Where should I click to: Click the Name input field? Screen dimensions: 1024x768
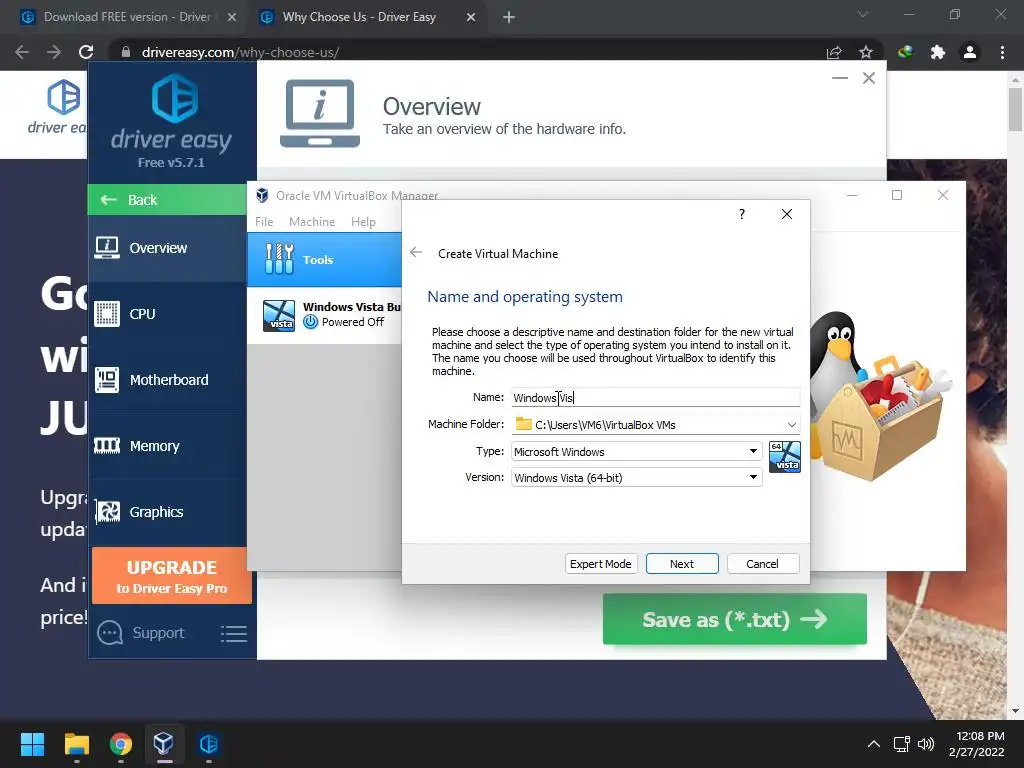[x=655, y=397]
